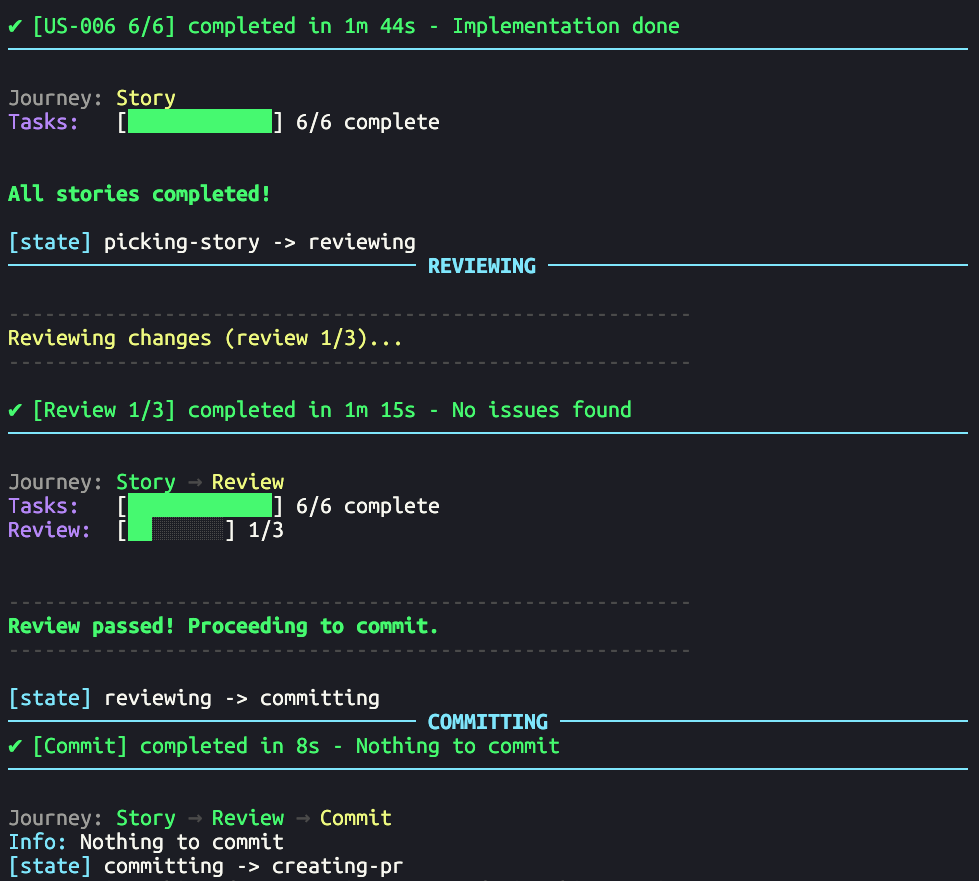The height and width of the screenshot is (881, 979).
Task: Click the 'creating-pr' state text
Action: [x=337, y=866]
